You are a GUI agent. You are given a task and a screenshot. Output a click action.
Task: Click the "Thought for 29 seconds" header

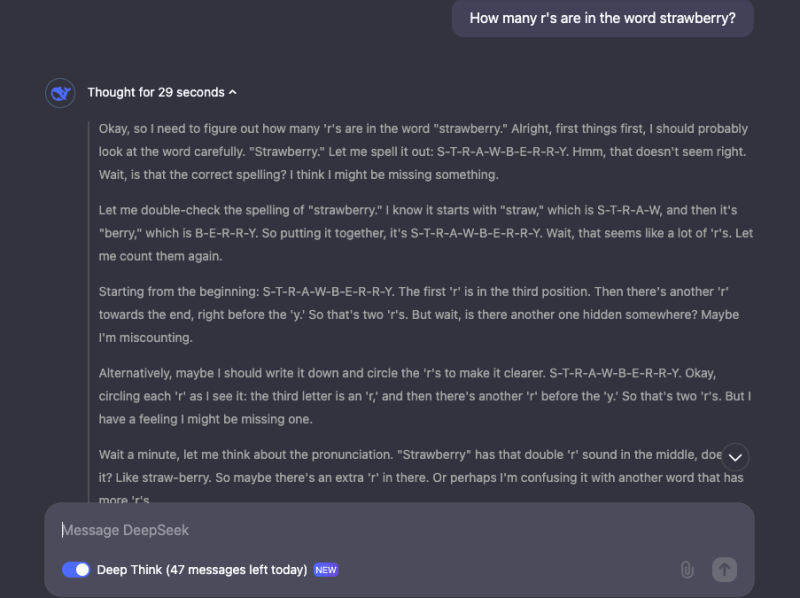155,93
